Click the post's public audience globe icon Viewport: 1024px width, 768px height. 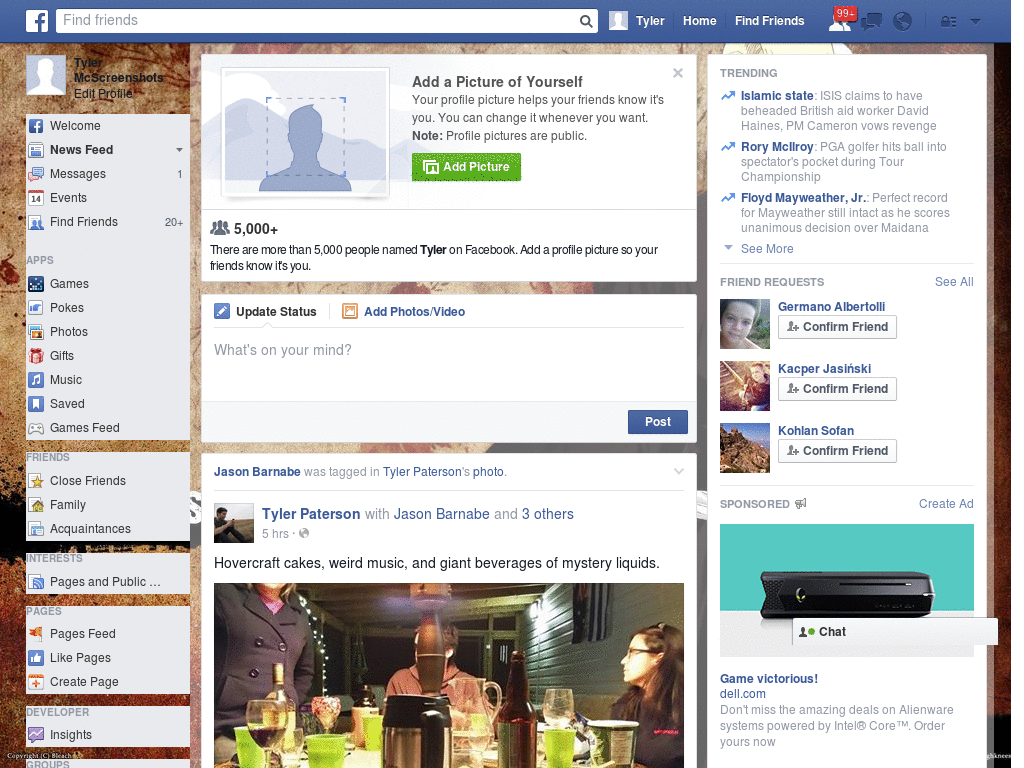tap(304, 534)
